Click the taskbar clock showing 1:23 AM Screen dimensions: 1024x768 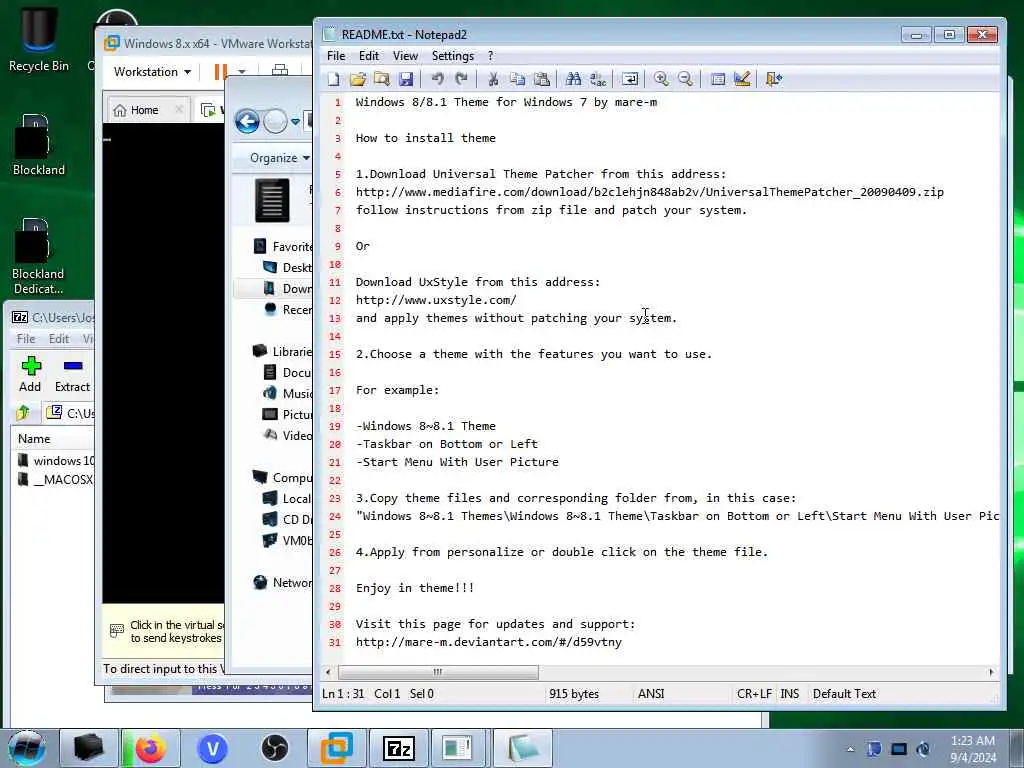tap(973, 749)
